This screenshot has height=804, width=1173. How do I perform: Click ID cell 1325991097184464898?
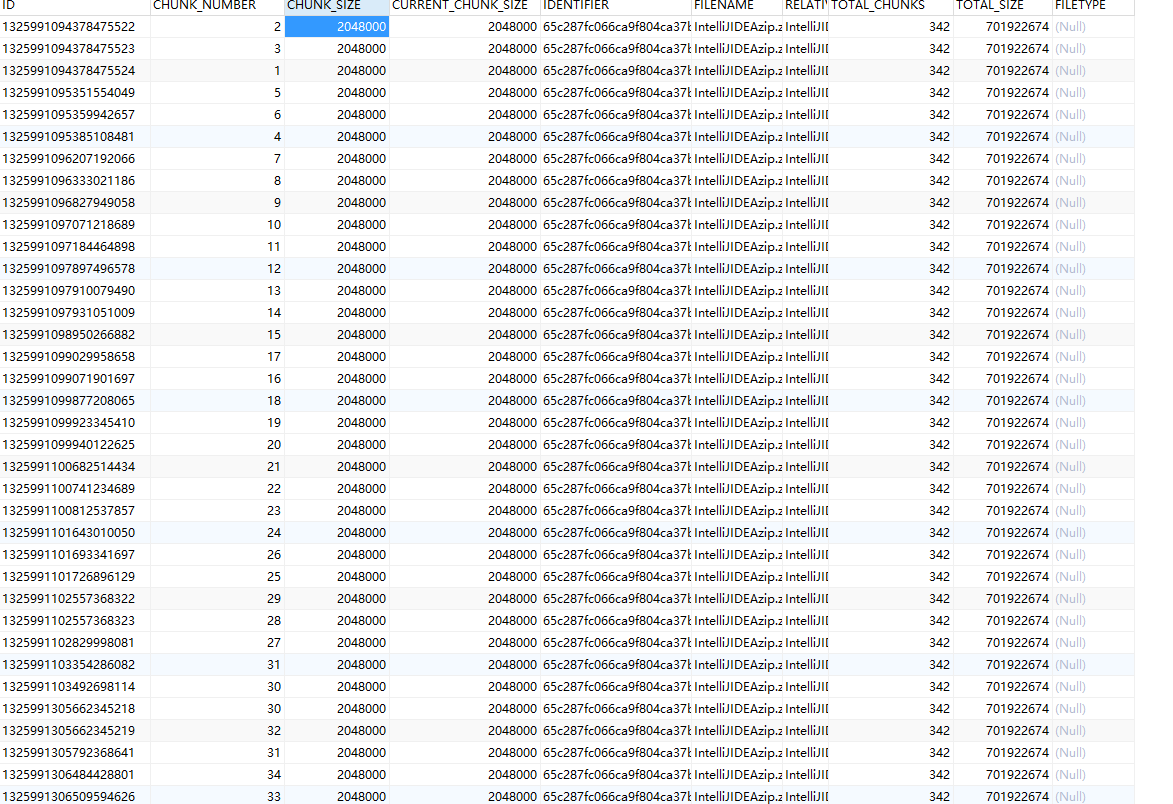(x=75, y=247)
